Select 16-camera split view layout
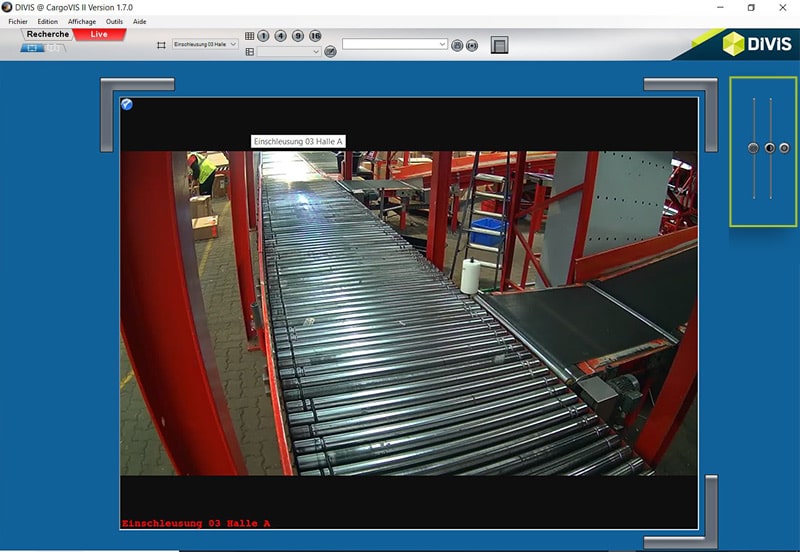The height and width of the screenshot is (552, 800). coord(315,36)
